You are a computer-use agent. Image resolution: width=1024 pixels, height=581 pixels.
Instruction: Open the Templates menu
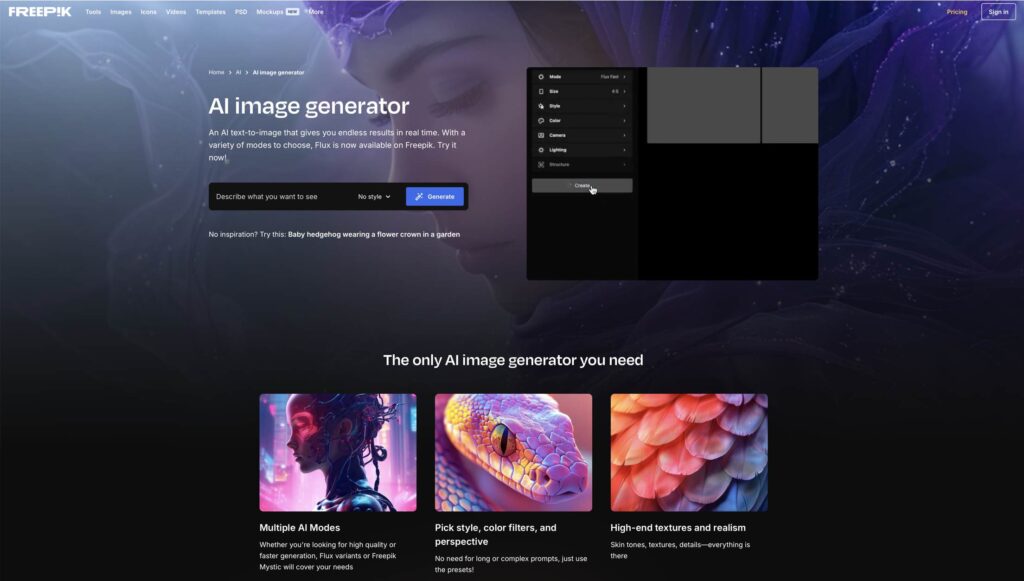[x=210, y=12]
